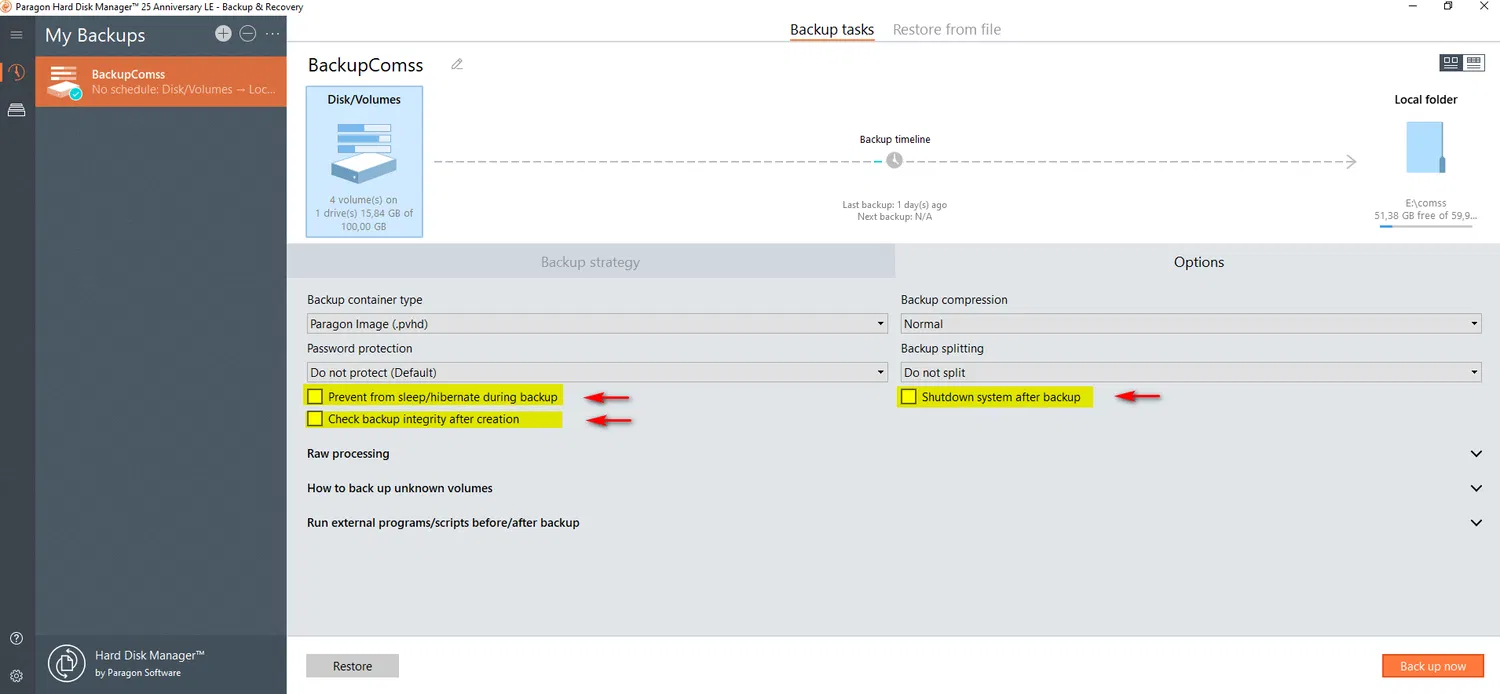This screenshot has width=1500, height=694.
Task: Open the Password protection dropdown
Action: coord(597,372)
